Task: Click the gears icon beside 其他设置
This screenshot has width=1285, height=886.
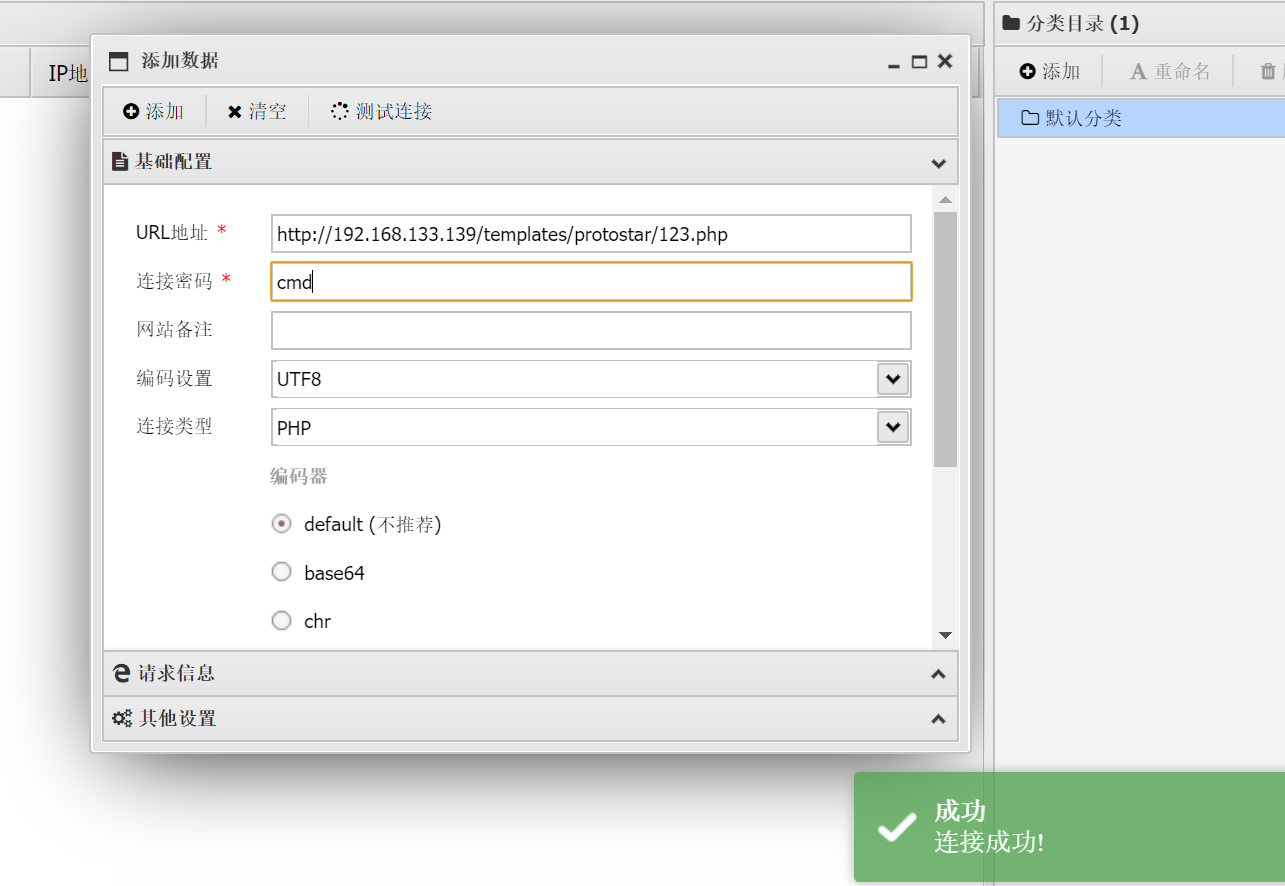Action: coord(122,719)
